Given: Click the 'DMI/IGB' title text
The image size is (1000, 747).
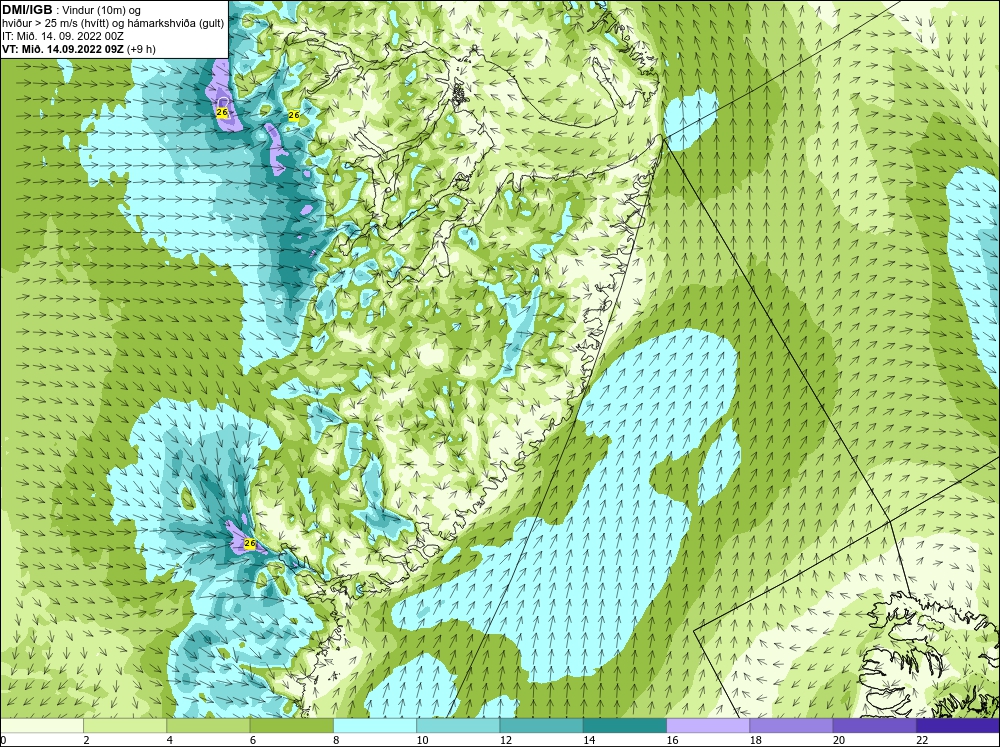Looking at the screenshot, I should point(27,10).
